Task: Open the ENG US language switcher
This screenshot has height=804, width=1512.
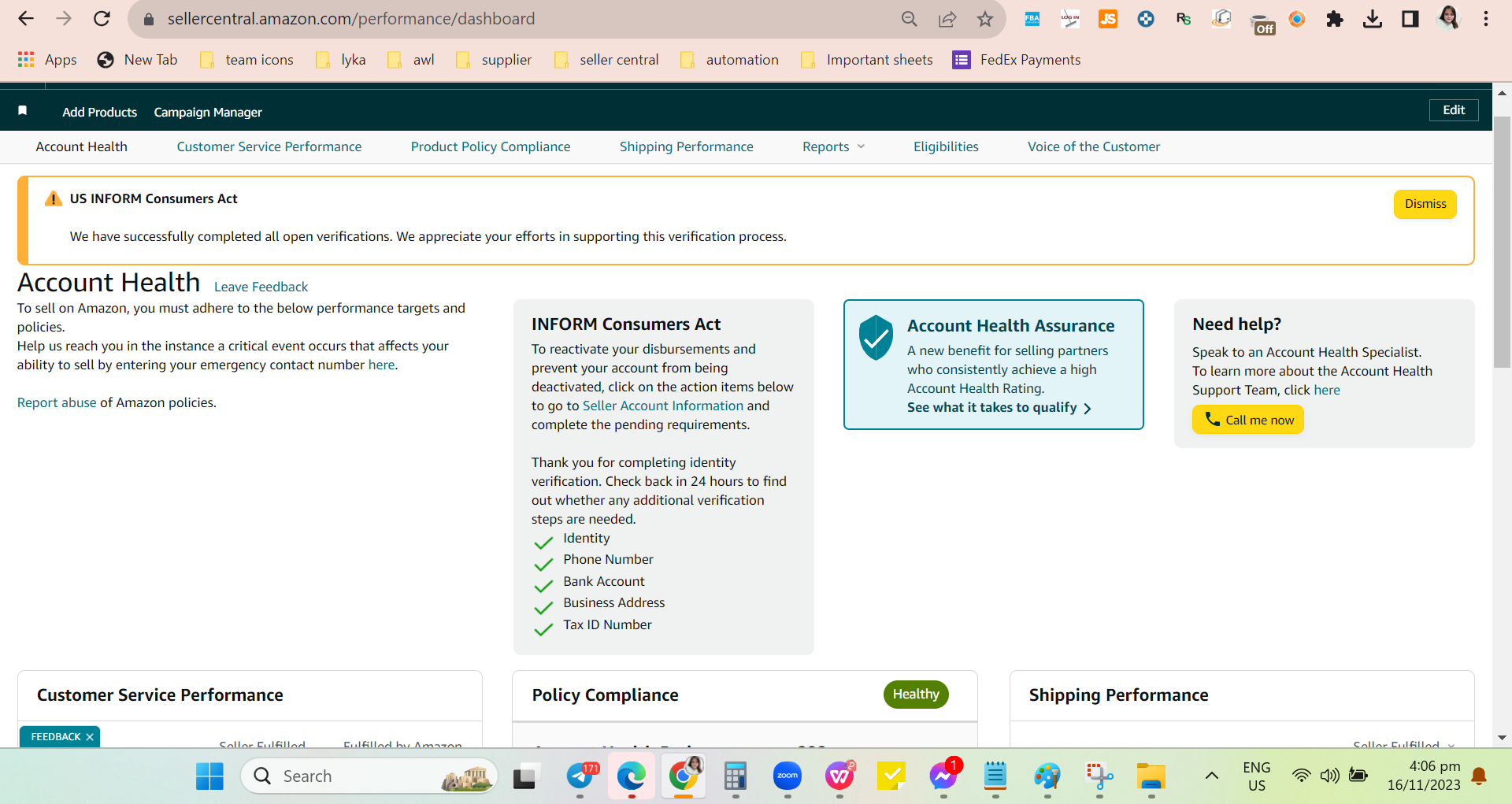Action: pyautogui.click(x=1257, y=776)
